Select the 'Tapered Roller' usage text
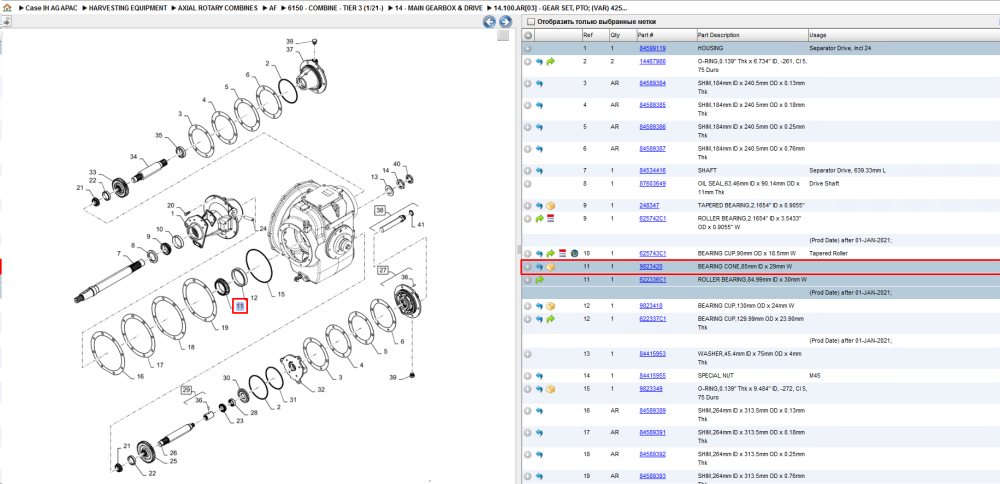The height and width of the screenshot is (484, 1000). [828, 253]
